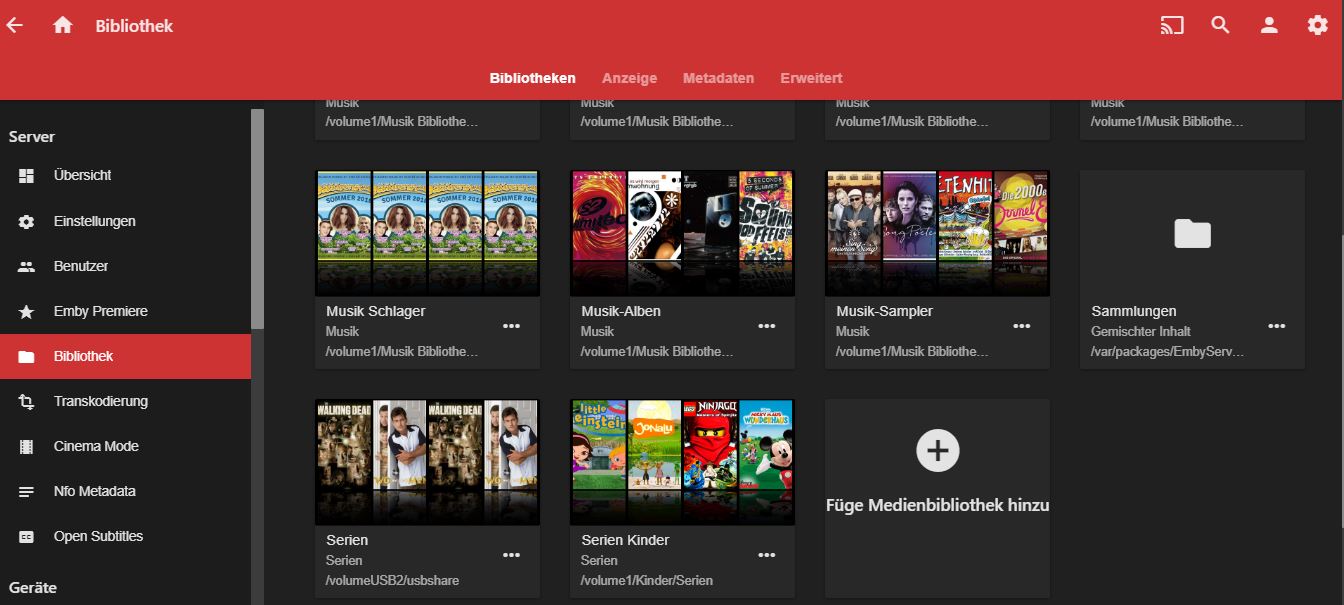
Task: Select Nfo Metadata in the sidebar
Action: [125, 492]
